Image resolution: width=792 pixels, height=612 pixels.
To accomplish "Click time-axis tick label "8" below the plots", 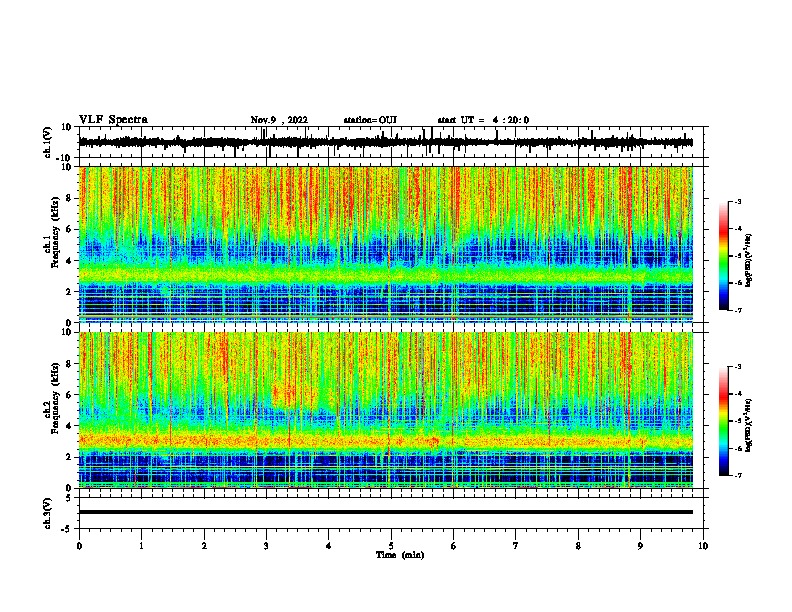I will (x=578, y=546).
